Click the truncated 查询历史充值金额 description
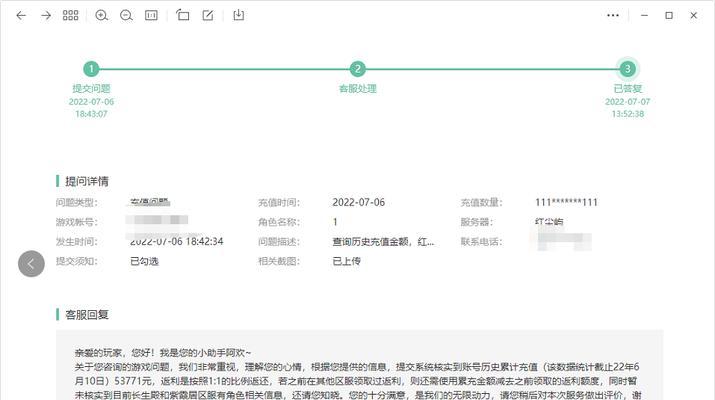Screen dimensions: 715x400 pos(383,242)
